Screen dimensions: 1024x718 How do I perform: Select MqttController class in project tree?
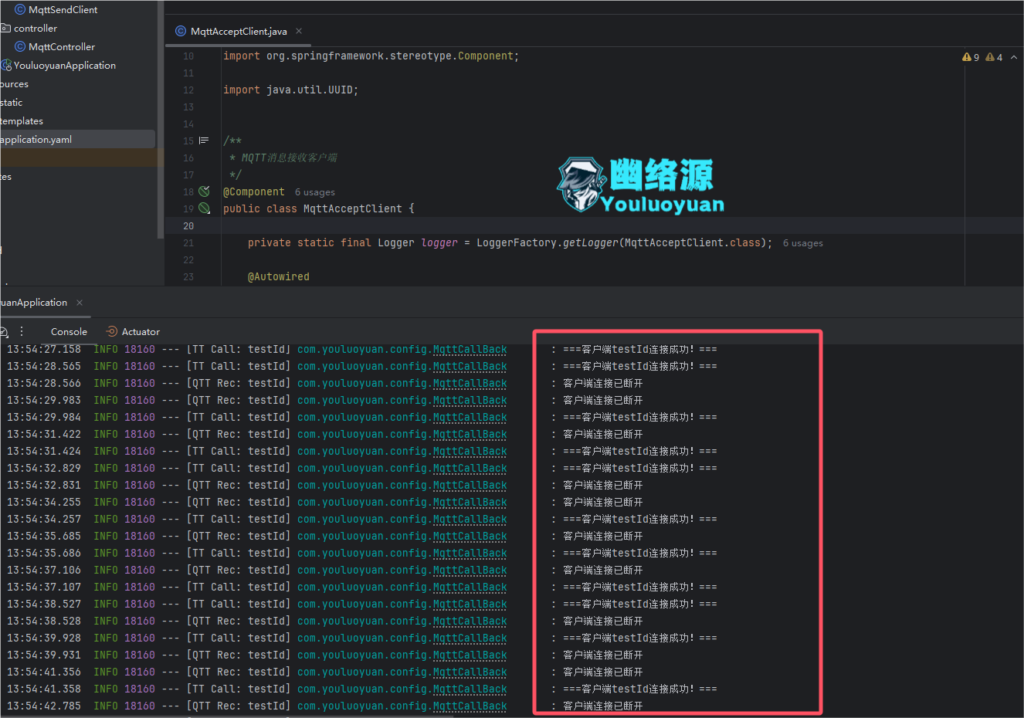(61, 47)
